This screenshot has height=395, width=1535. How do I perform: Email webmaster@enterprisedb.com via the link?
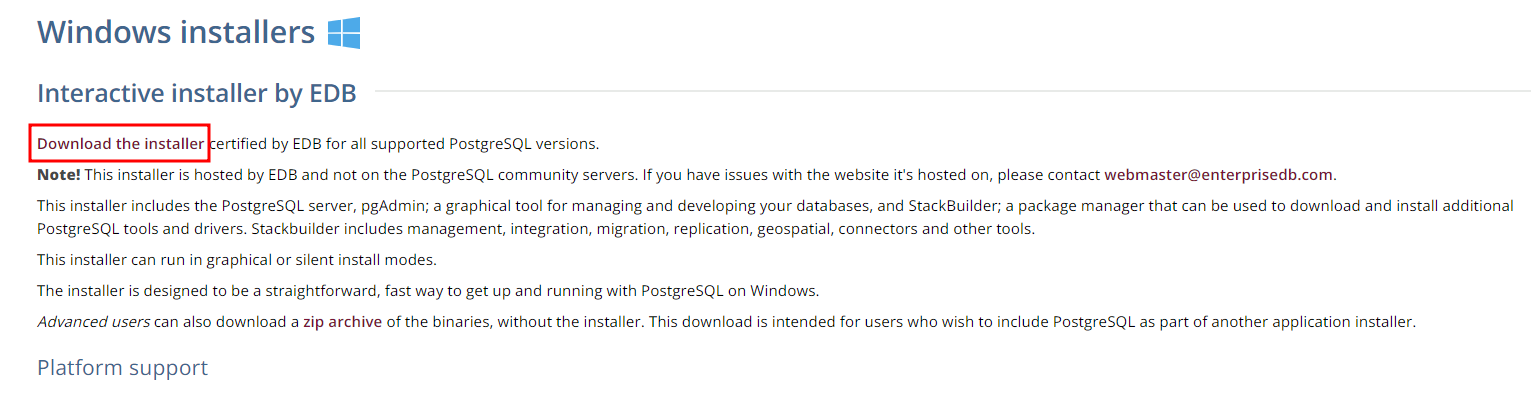tap(1218, 174)
